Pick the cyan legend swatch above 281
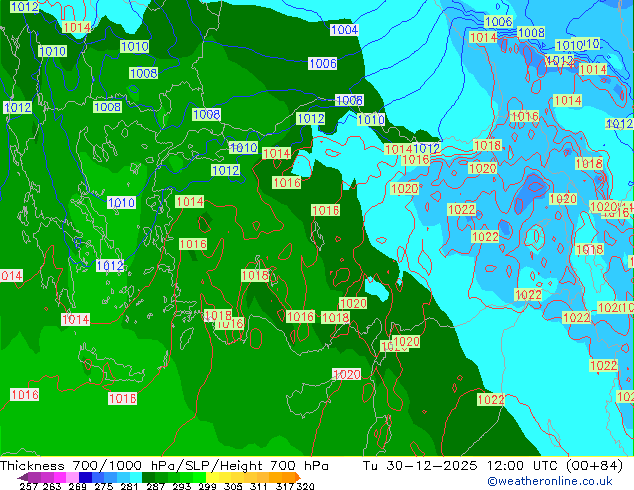The image size is (634, 490). [x=135, y=477]
